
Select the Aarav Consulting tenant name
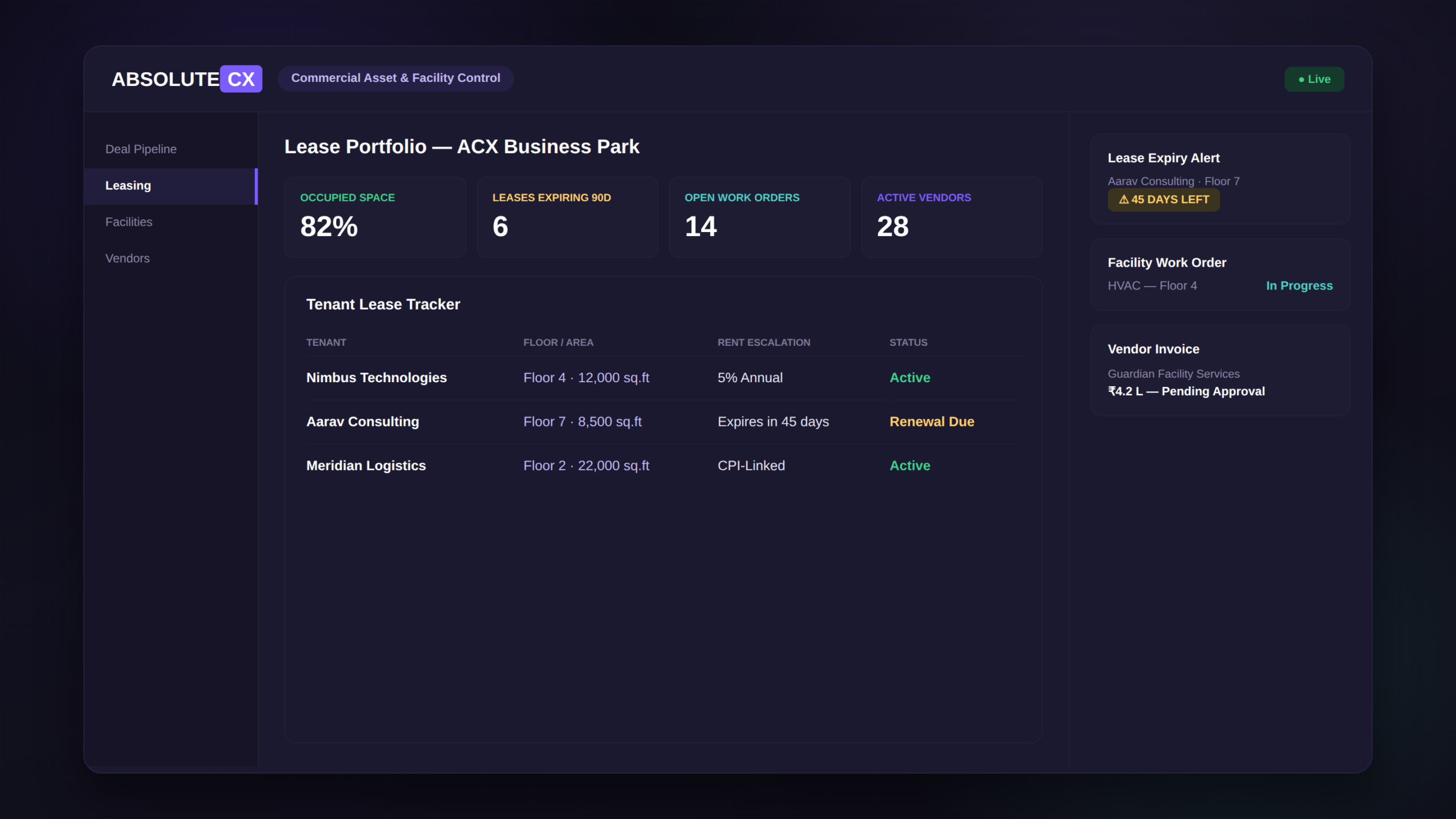point(363,421)
